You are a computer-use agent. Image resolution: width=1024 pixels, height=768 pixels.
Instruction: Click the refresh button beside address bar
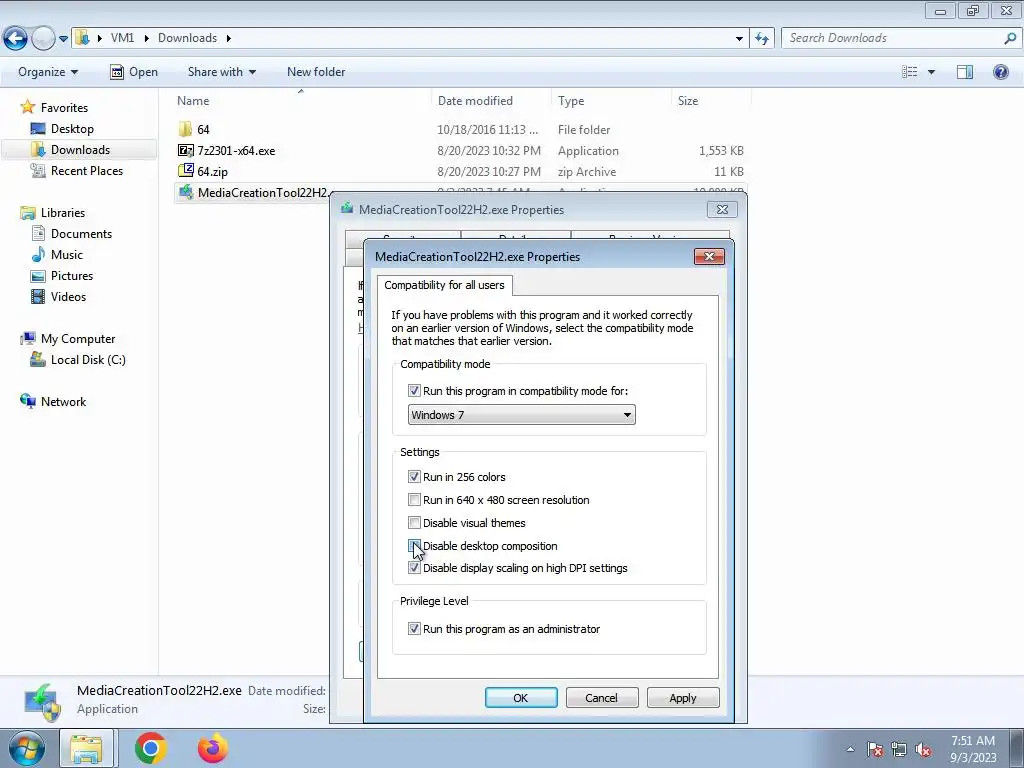coord(762,38)
